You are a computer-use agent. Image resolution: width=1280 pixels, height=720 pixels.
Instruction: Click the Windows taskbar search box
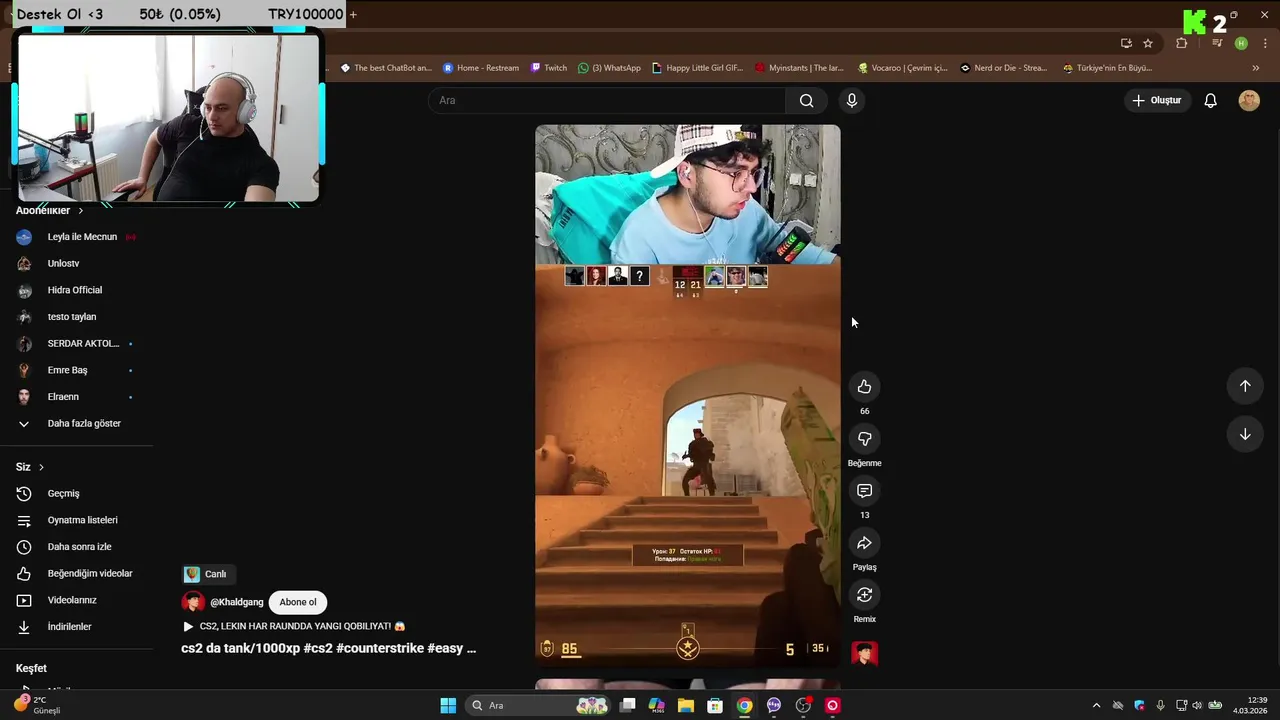pos(540,705)
